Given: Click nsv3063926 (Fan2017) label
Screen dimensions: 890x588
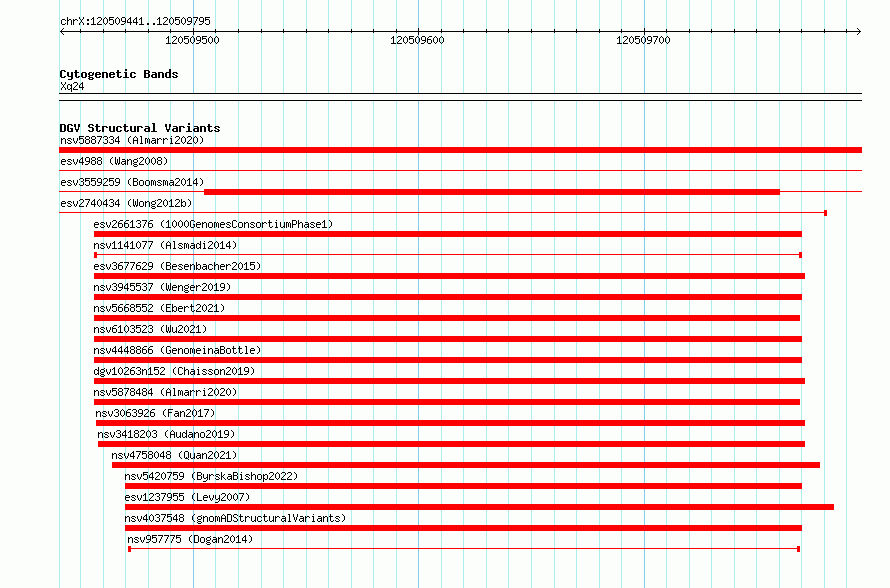Looking at the screenshot, I should coord(155,413).
